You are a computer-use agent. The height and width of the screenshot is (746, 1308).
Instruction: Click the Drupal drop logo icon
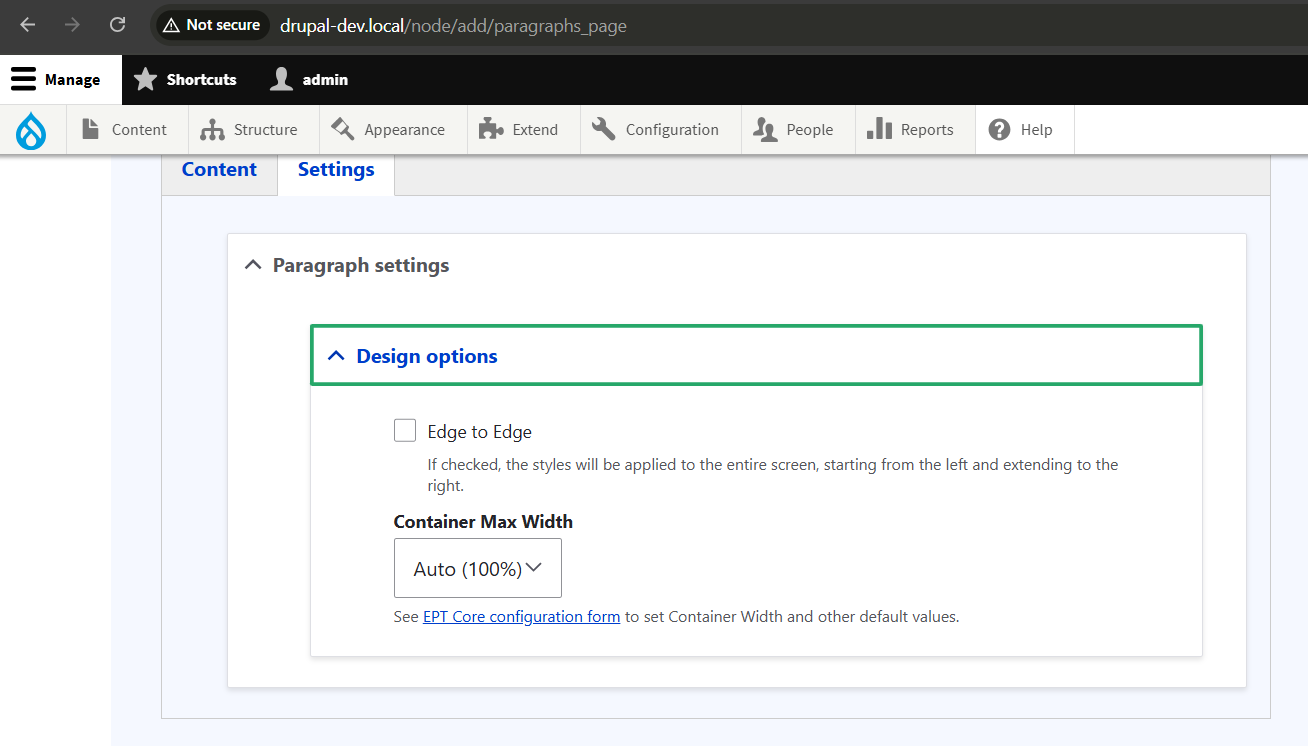pos(32,130)
